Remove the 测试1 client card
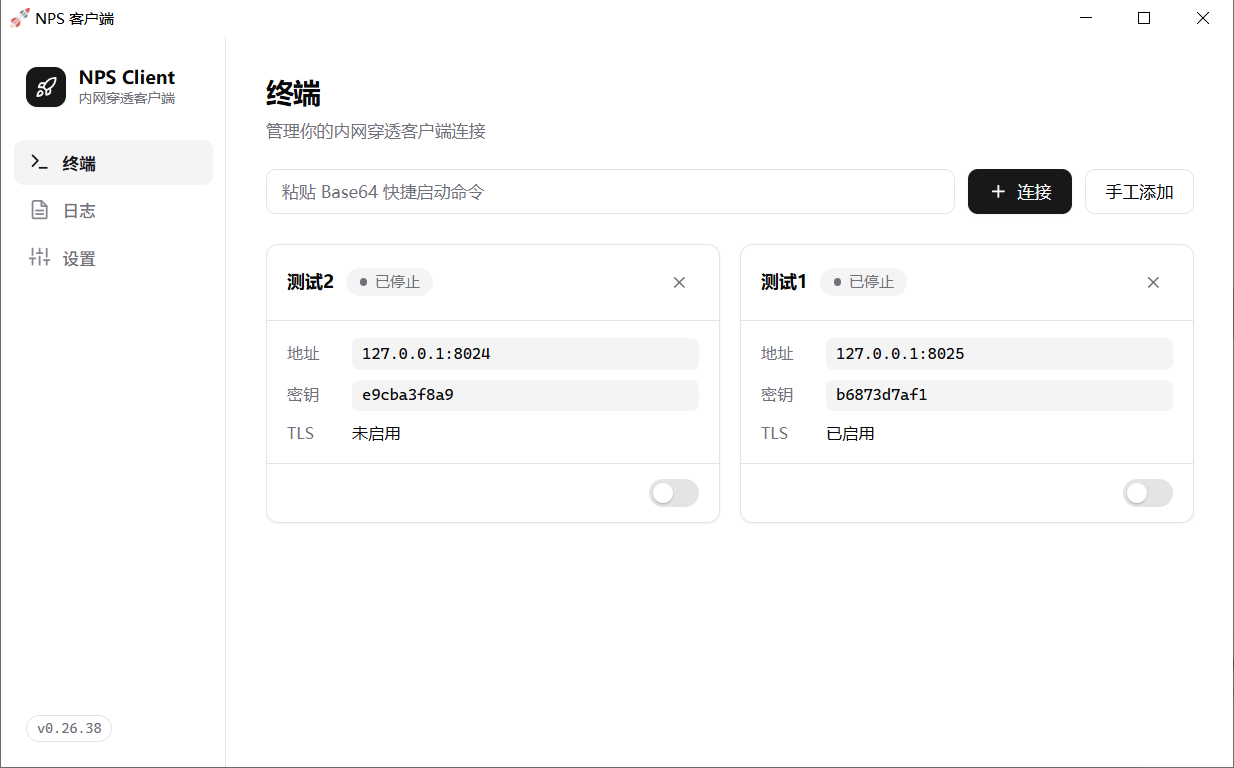The width and height of the screenshot is (1234, 768). (x=1153, y=282)
